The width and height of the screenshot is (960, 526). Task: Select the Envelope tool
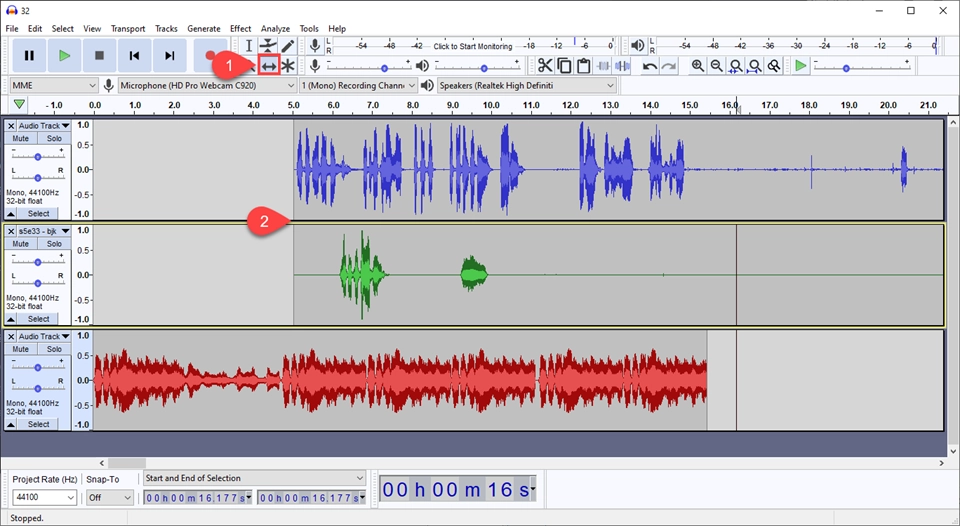point(268,46)
